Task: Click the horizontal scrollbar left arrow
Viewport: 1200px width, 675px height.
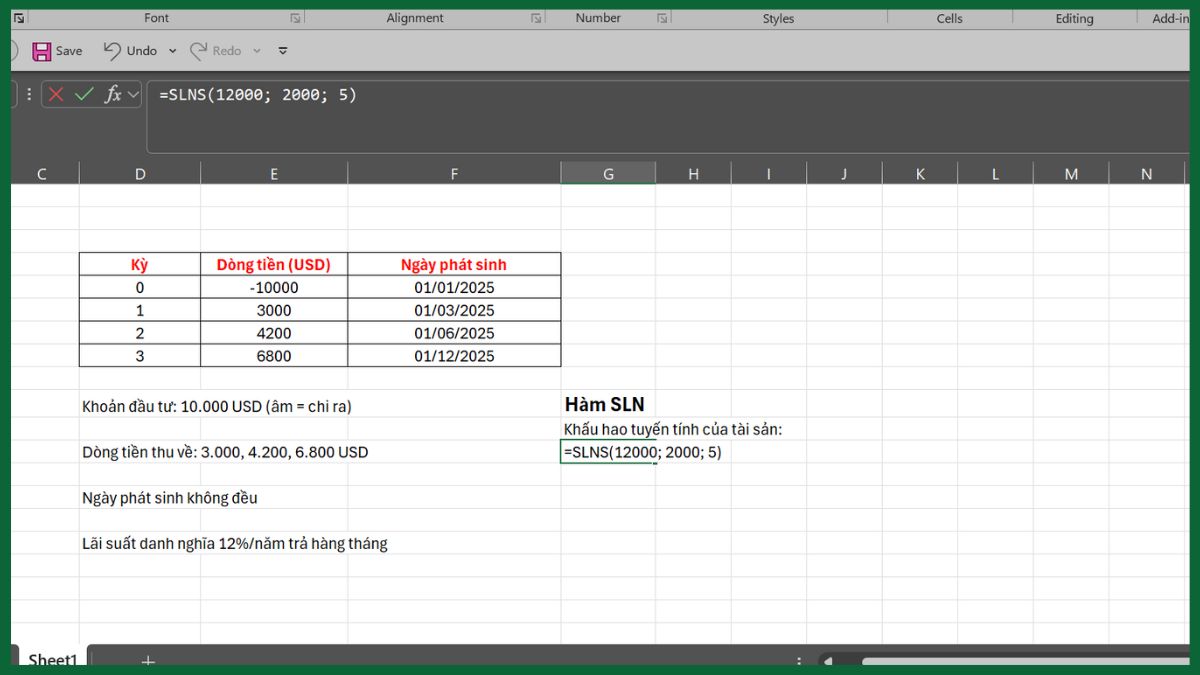Action: [x=826, y=659]
